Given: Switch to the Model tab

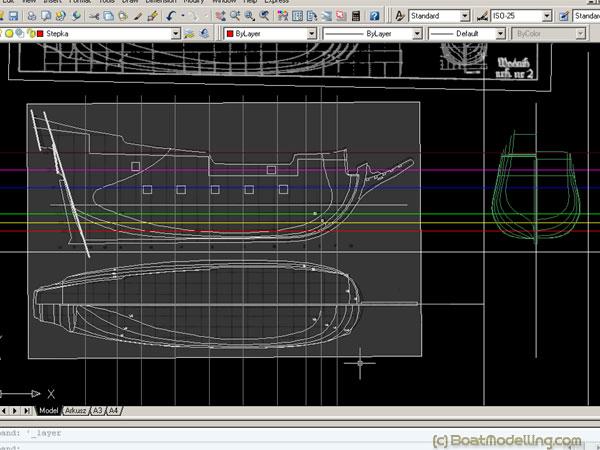Looking at the screenshot, I should [49, 411].
